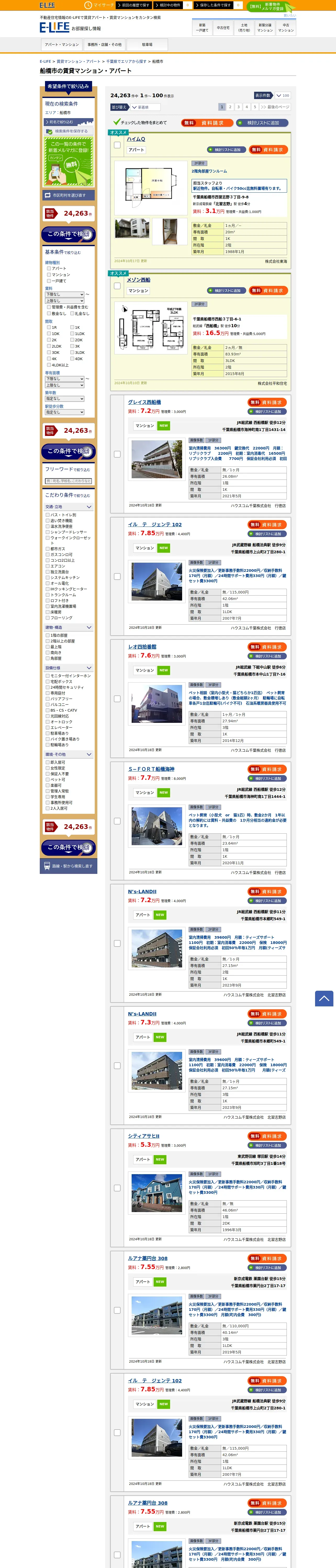The width and height of the screenshot is (336, 1568).
Task: Click 路線・駅から検索し直す train button
Action: tap(68, 866)
